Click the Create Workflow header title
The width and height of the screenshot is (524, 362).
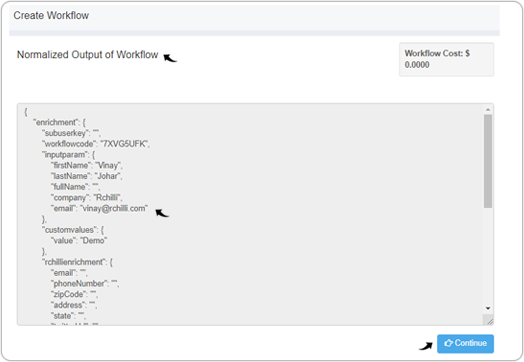(x=51, y=15)
